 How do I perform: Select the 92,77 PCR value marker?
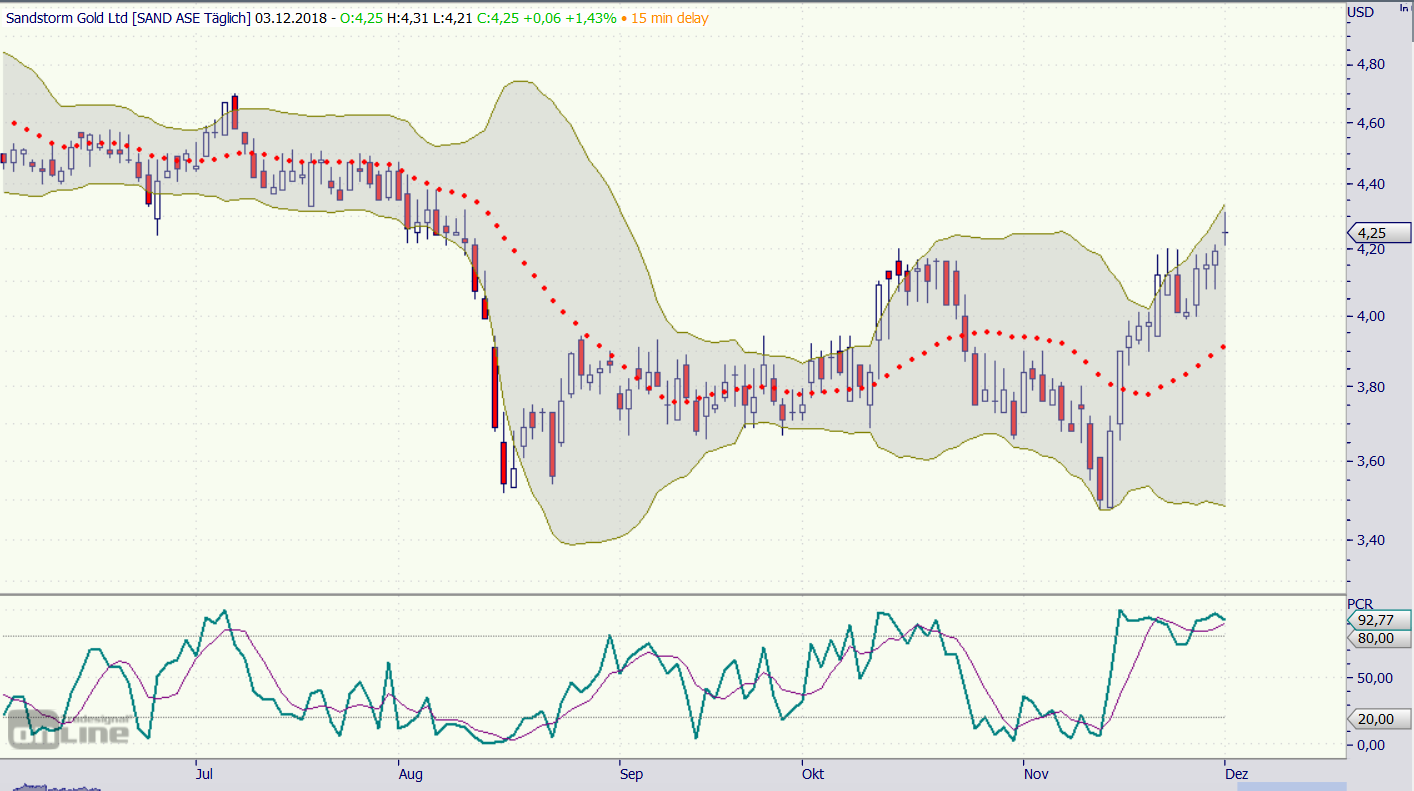[1381, 619]
